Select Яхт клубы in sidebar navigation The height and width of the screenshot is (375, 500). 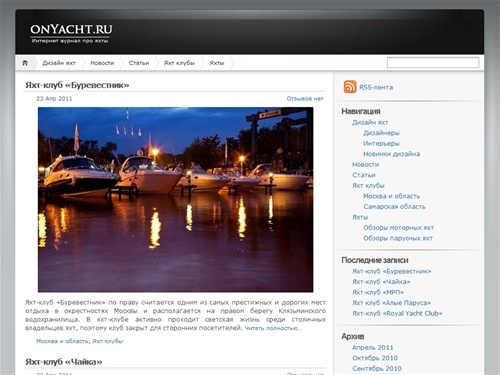(368, 186)
